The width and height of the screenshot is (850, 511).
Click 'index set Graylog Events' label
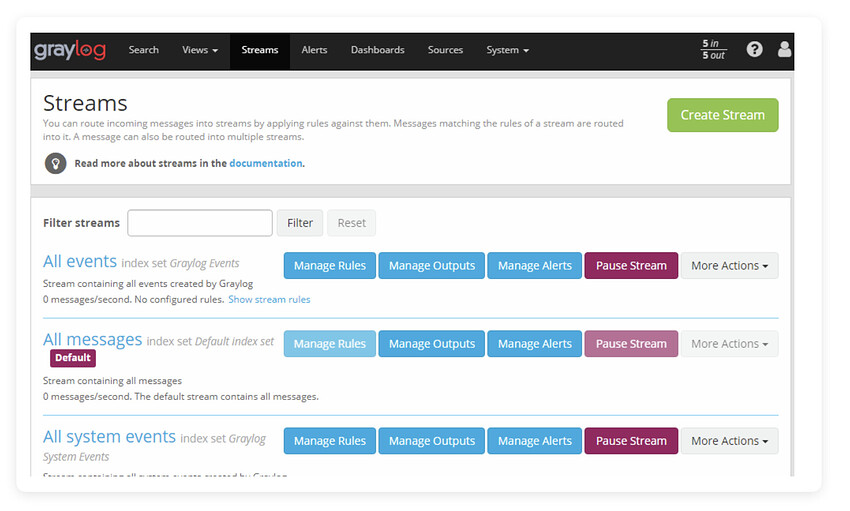click(x=180, y=263)
